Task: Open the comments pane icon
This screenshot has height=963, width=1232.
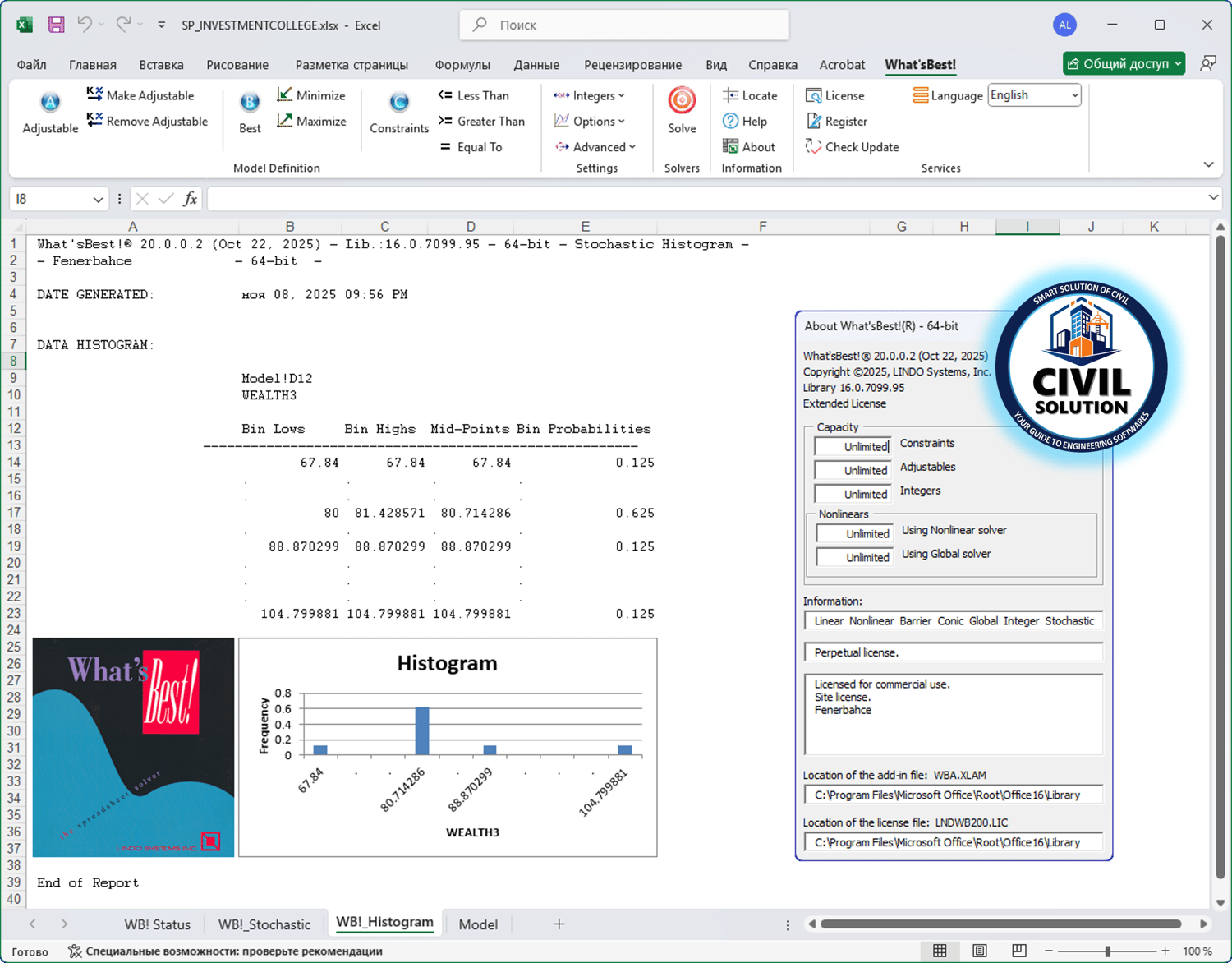Action: [1208, 63]
